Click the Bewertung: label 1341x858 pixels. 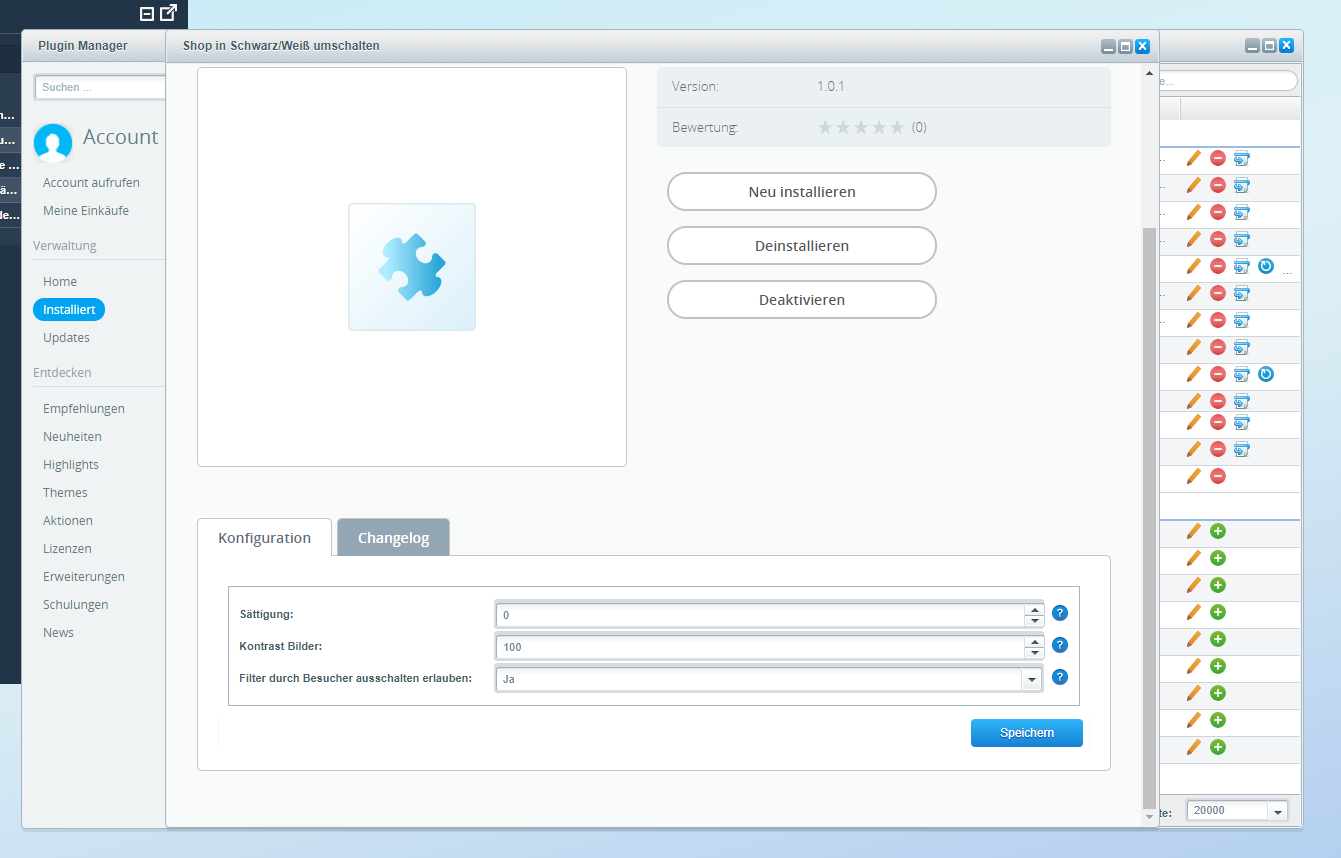pos(705,127)
